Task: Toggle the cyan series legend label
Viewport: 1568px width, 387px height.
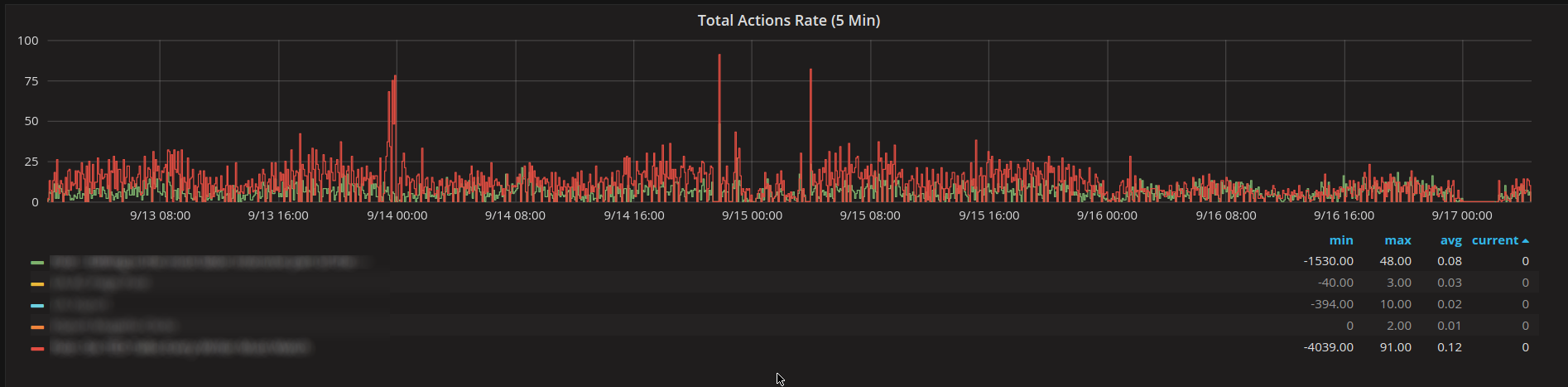Action: 79,305
